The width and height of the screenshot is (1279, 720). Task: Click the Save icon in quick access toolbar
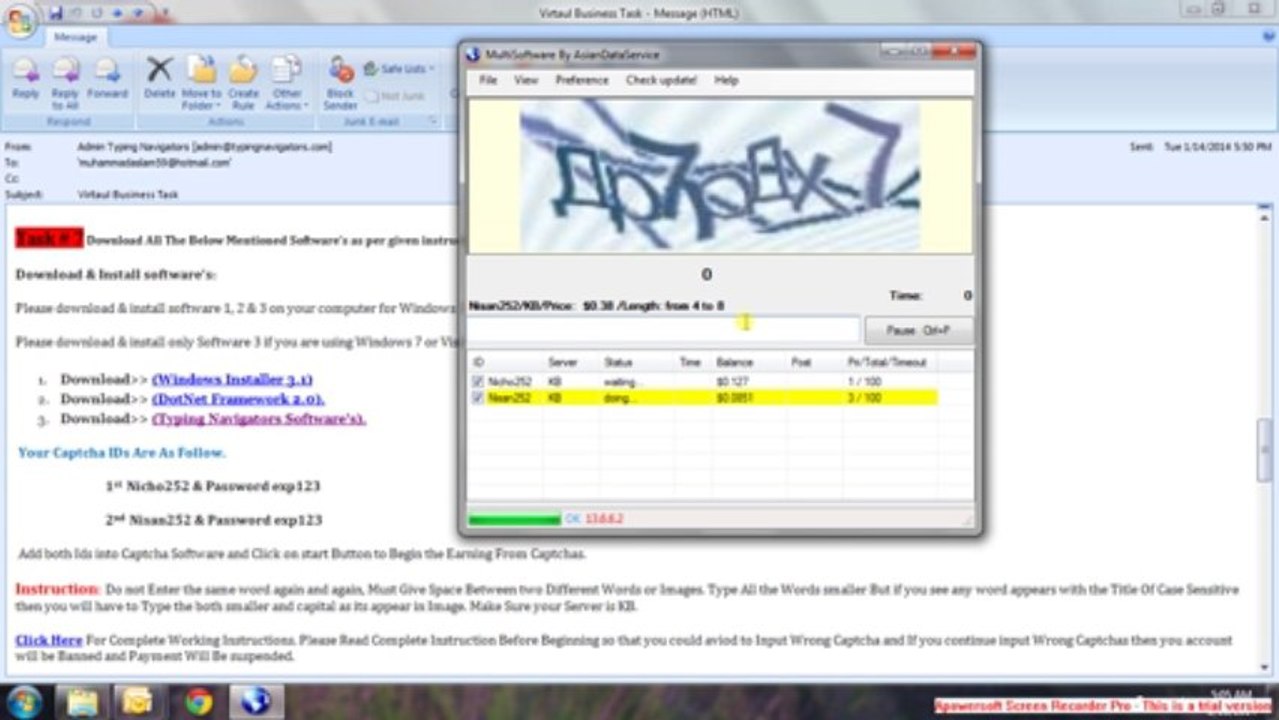pos(55,12)
